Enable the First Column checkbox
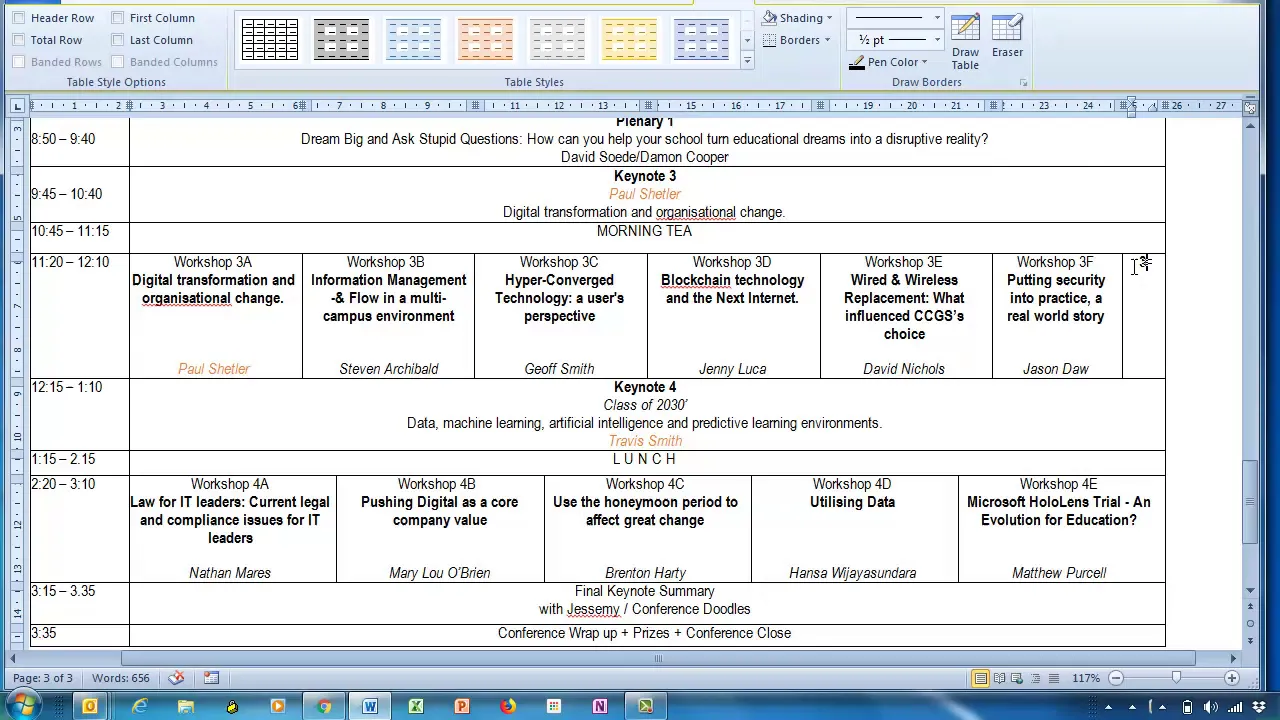 (118, 18)
